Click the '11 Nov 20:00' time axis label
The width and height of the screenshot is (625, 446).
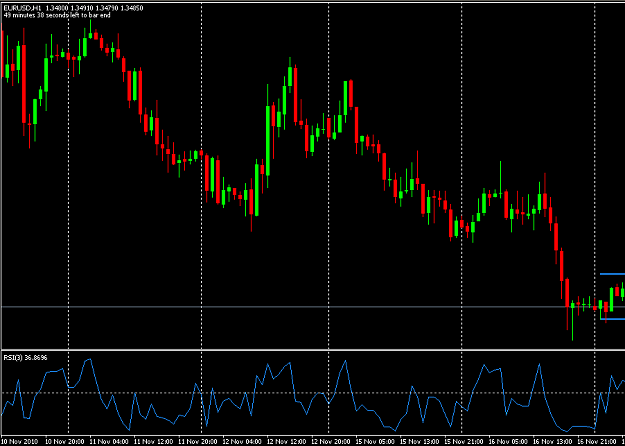pos(198,442)
